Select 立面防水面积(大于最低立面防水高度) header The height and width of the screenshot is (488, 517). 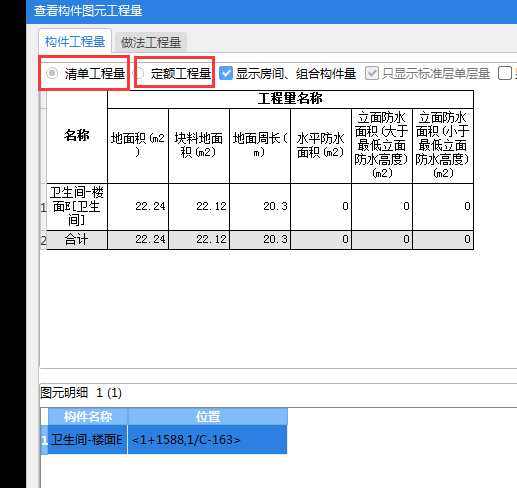(382, 146)
